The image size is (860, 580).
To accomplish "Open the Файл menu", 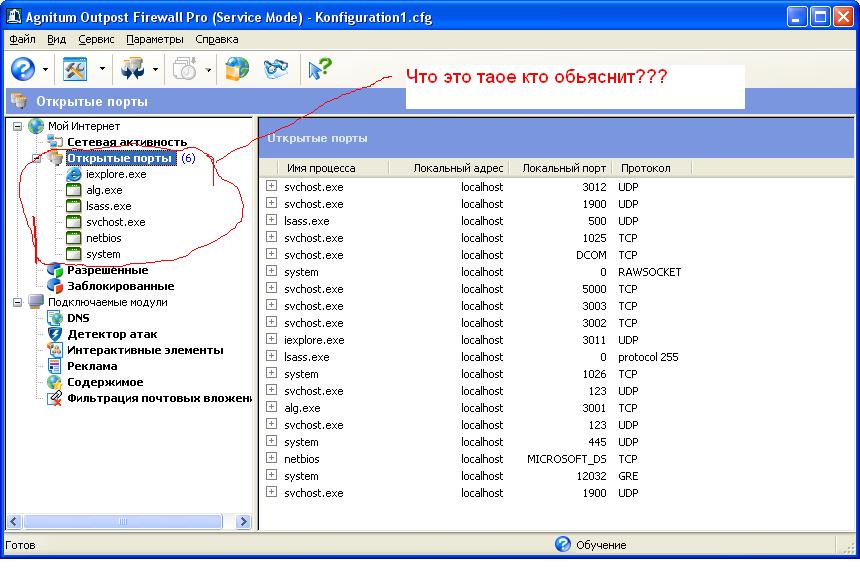I will [x=22, y=40].
